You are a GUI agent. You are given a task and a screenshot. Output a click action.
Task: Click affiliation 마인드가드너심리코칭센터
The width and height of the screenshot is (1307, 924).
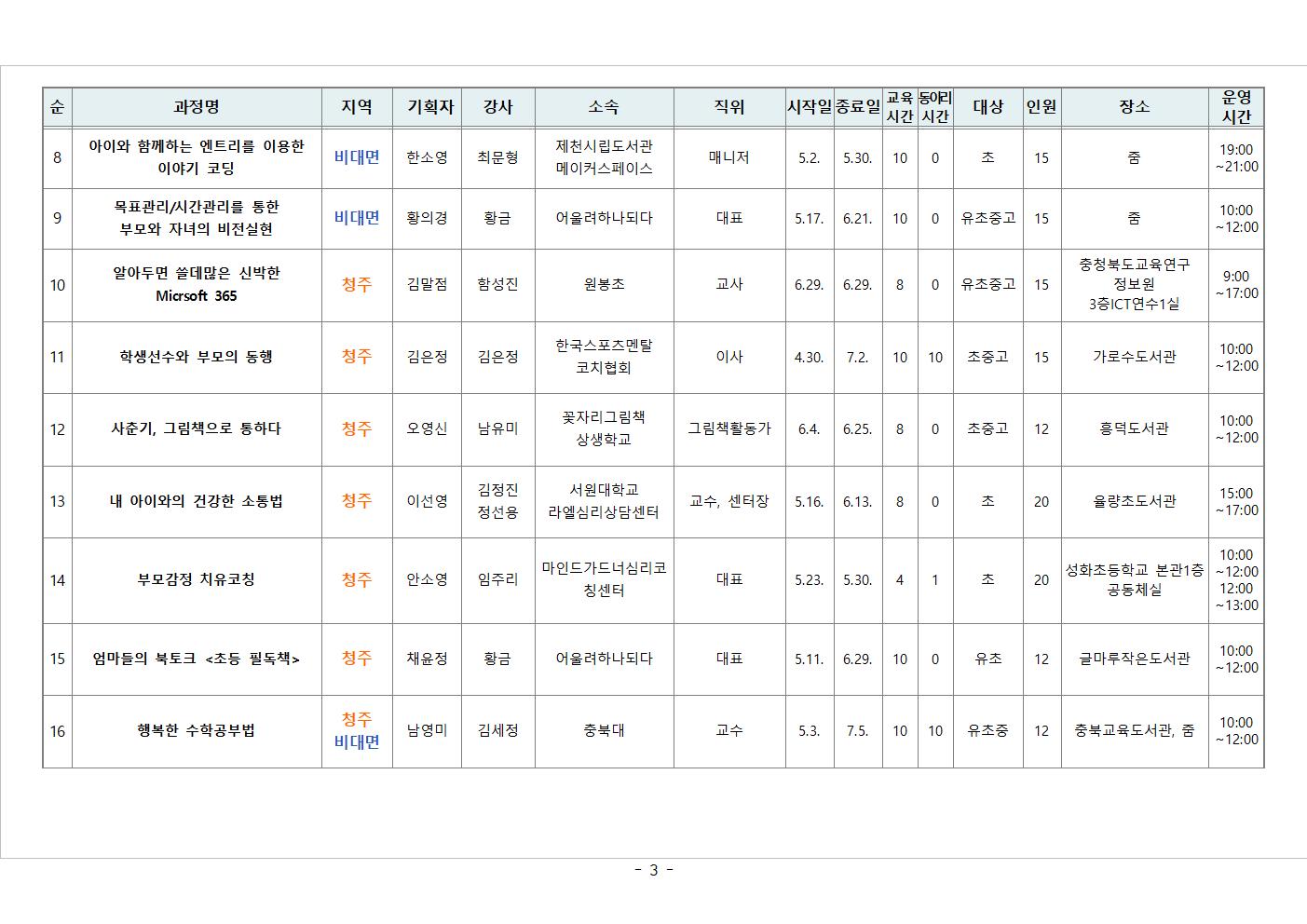(604, 579)
